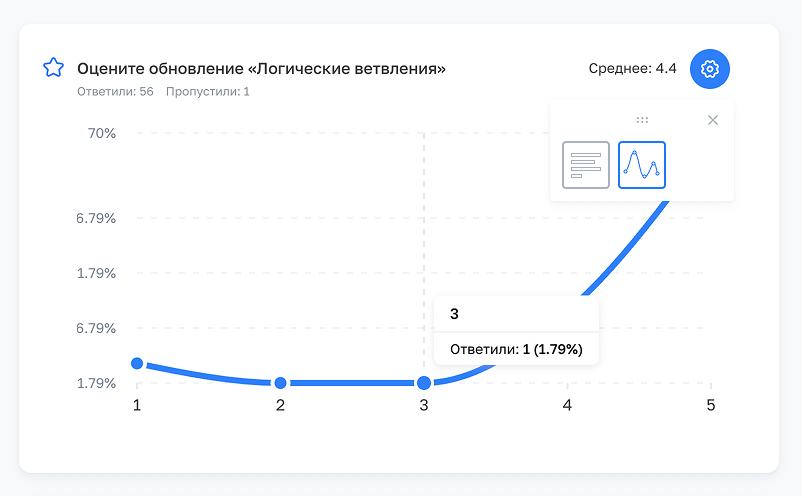Click the data point at rating 2
The image size is (802, 496).
(281, 383)
